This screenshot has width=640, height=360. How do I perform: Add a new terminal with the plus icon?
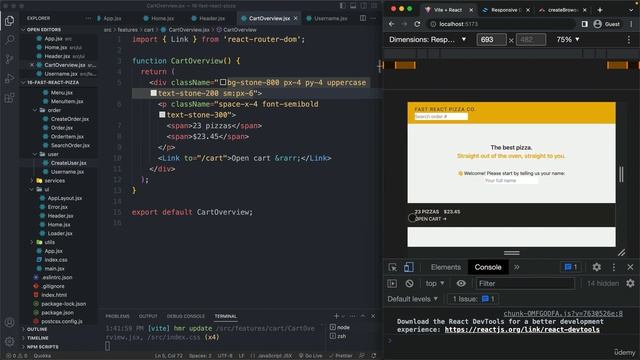pyautogui.click(x=336, y=316)
